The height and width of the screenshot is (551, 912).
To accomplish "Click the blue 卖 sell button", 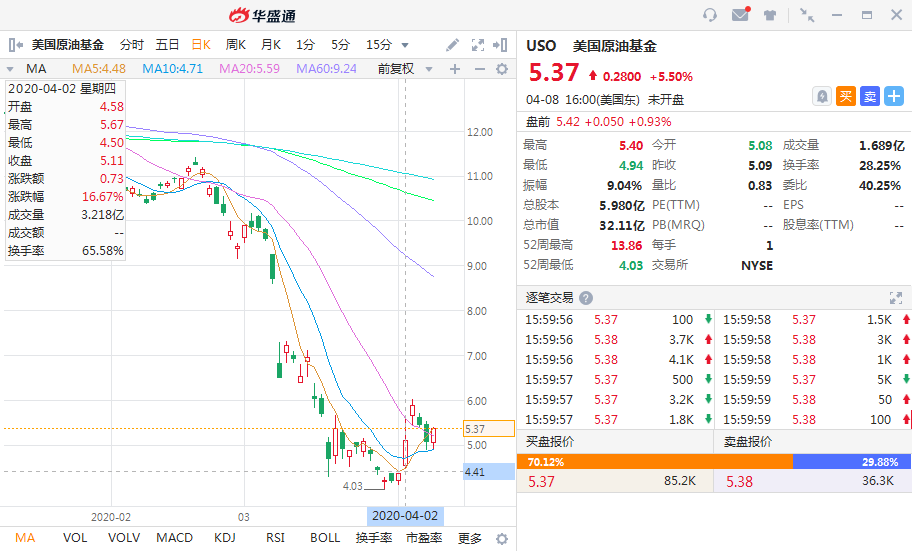I will [870, 96].
